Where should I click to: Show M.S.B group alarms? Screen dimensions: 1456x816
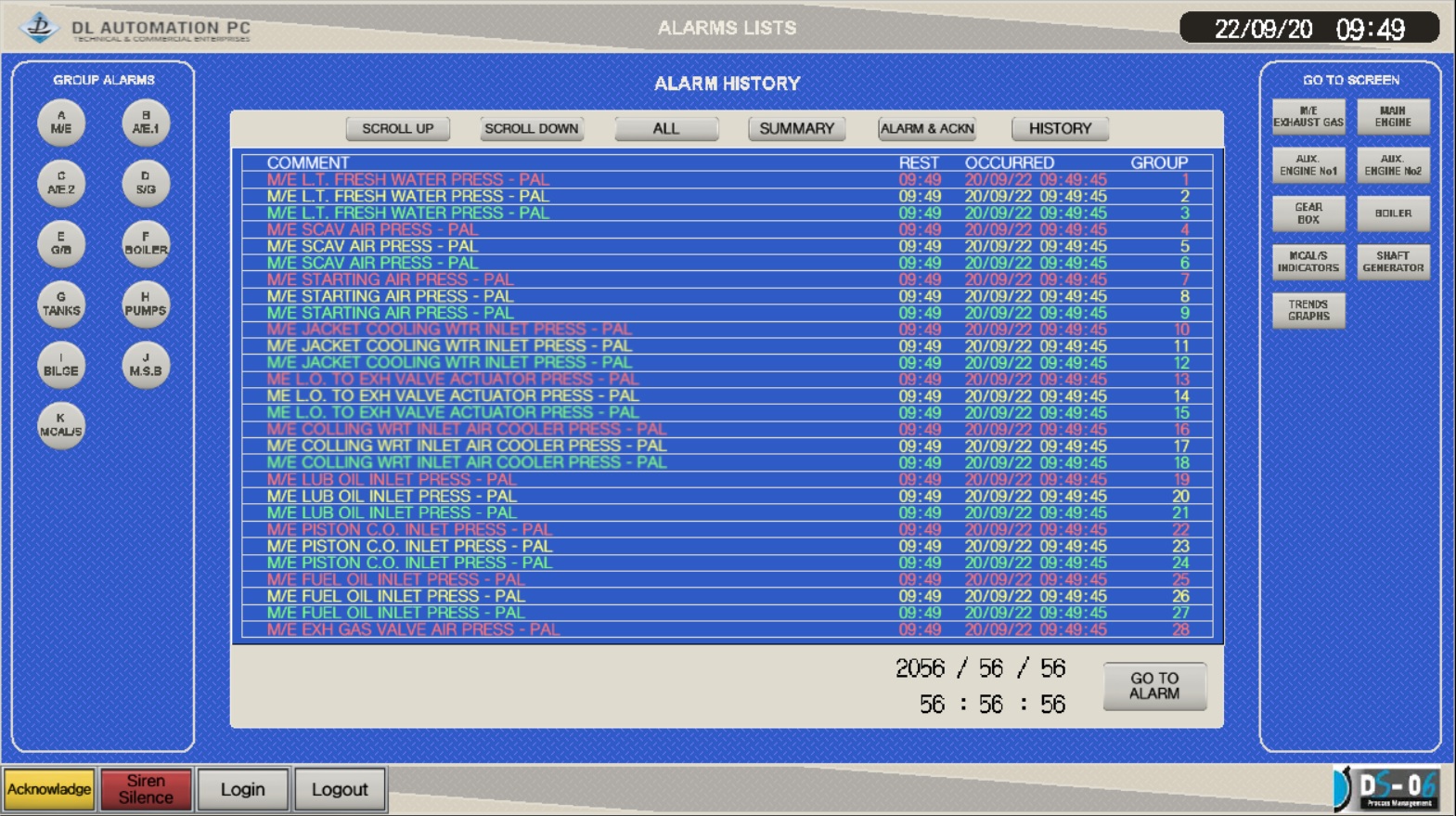pyautogui.click(x=146, y=365)
